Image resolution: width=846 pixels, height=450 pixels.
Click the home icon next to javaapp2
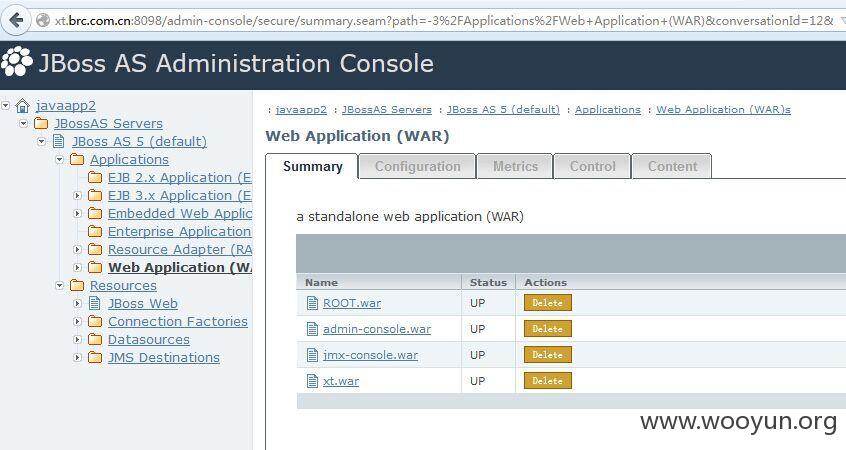pyautogui.click(x=23, y=106)
